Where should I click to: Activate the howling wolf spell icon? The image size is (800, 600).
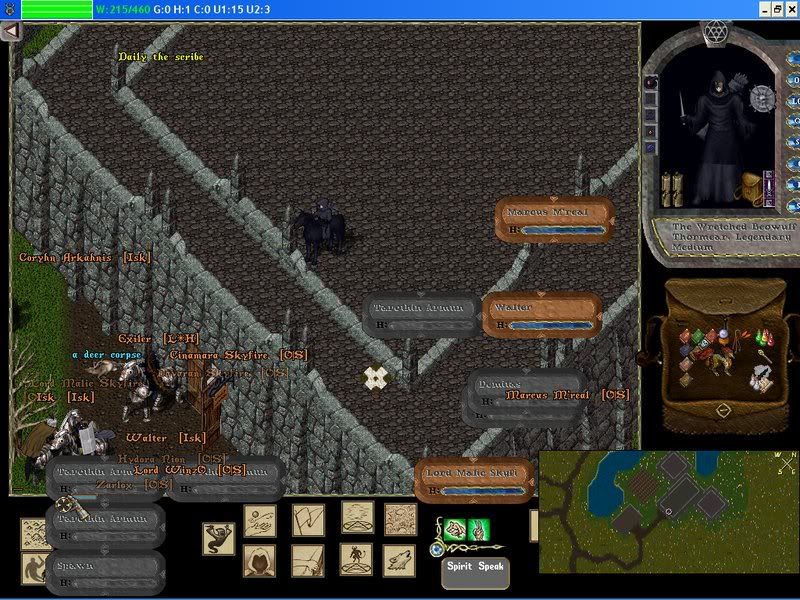click(x=399, y=561)
